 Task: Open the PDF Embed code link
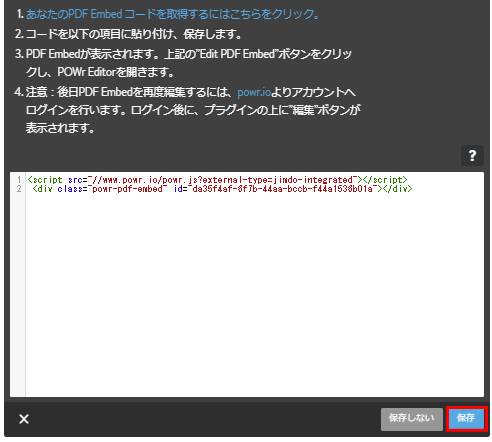click(x=172, y=14)
